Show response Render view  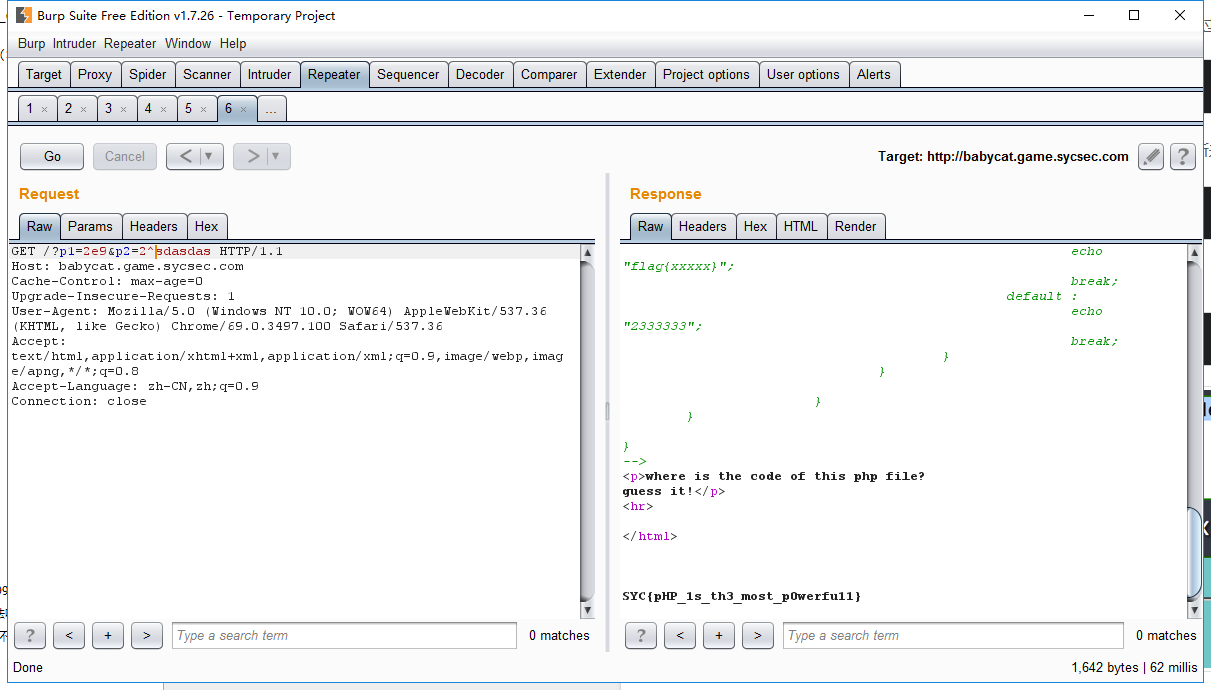[856, 226]
